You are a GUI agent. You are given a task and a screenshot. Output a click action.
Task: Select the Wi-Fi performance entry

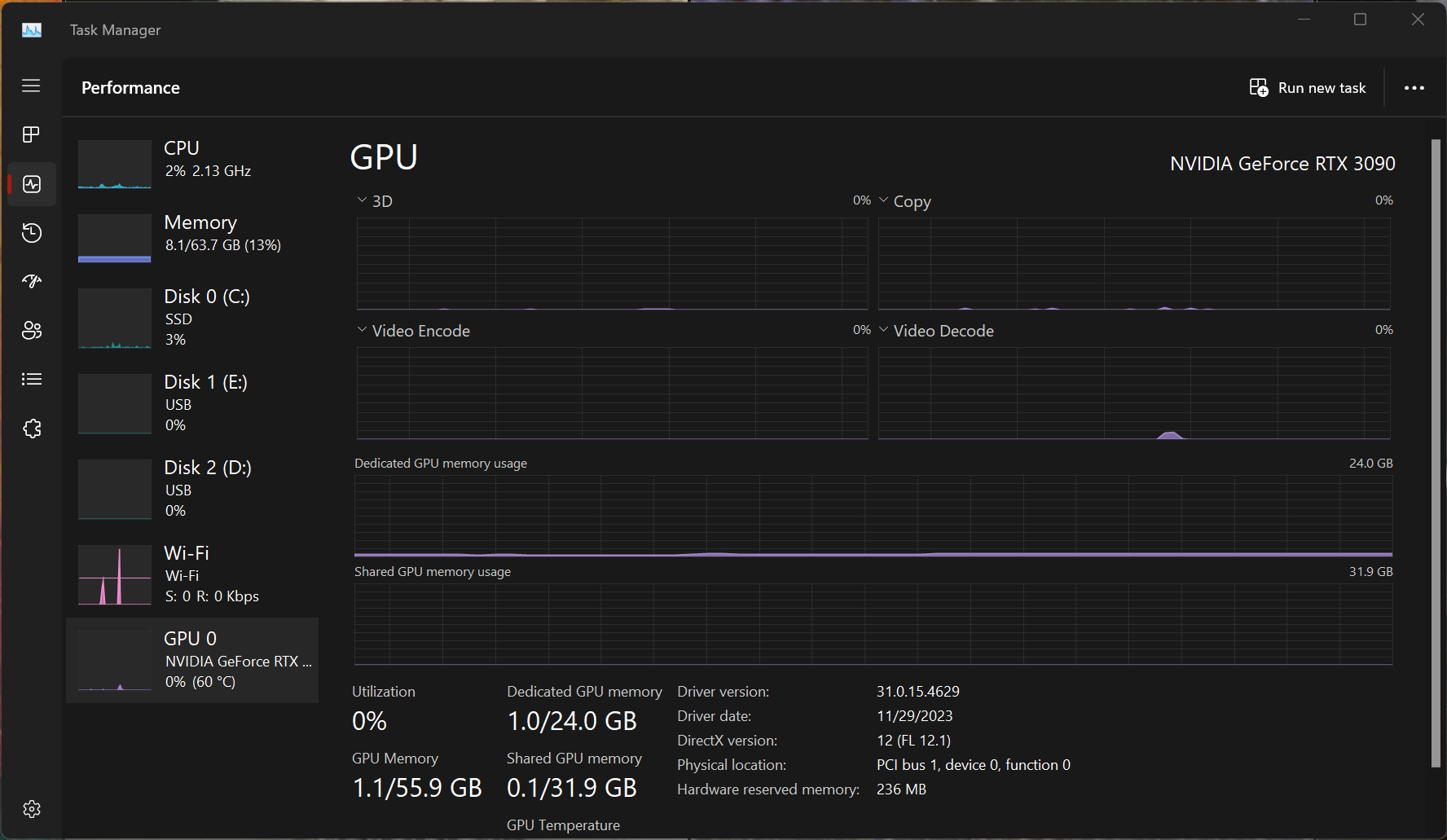[x=192, y=574]
